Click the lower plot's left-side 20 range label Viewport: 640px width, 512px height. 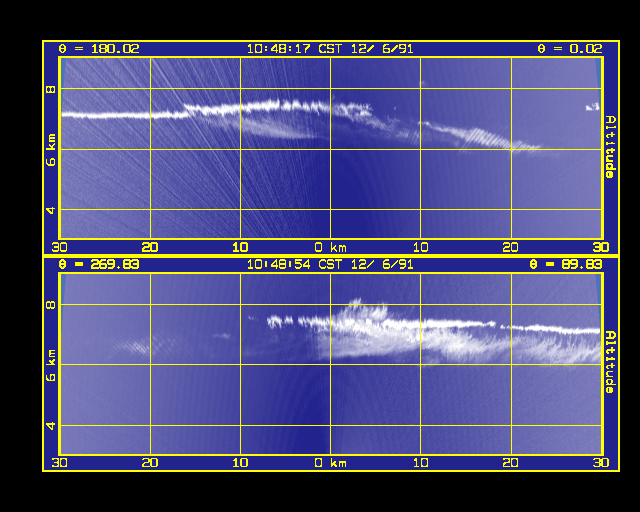click(x=150, y=463)
